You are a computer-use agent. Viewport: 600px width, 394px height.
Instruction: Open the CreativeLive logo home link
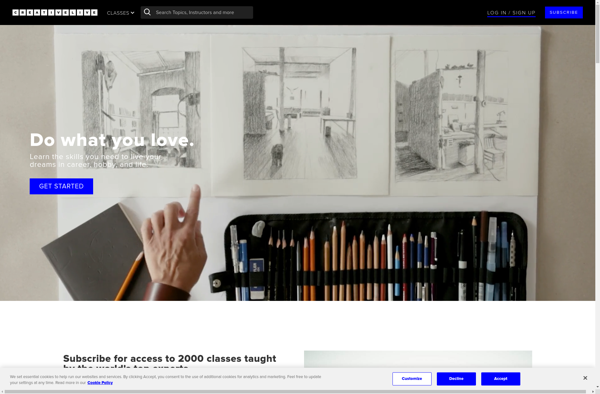point(55,13)
